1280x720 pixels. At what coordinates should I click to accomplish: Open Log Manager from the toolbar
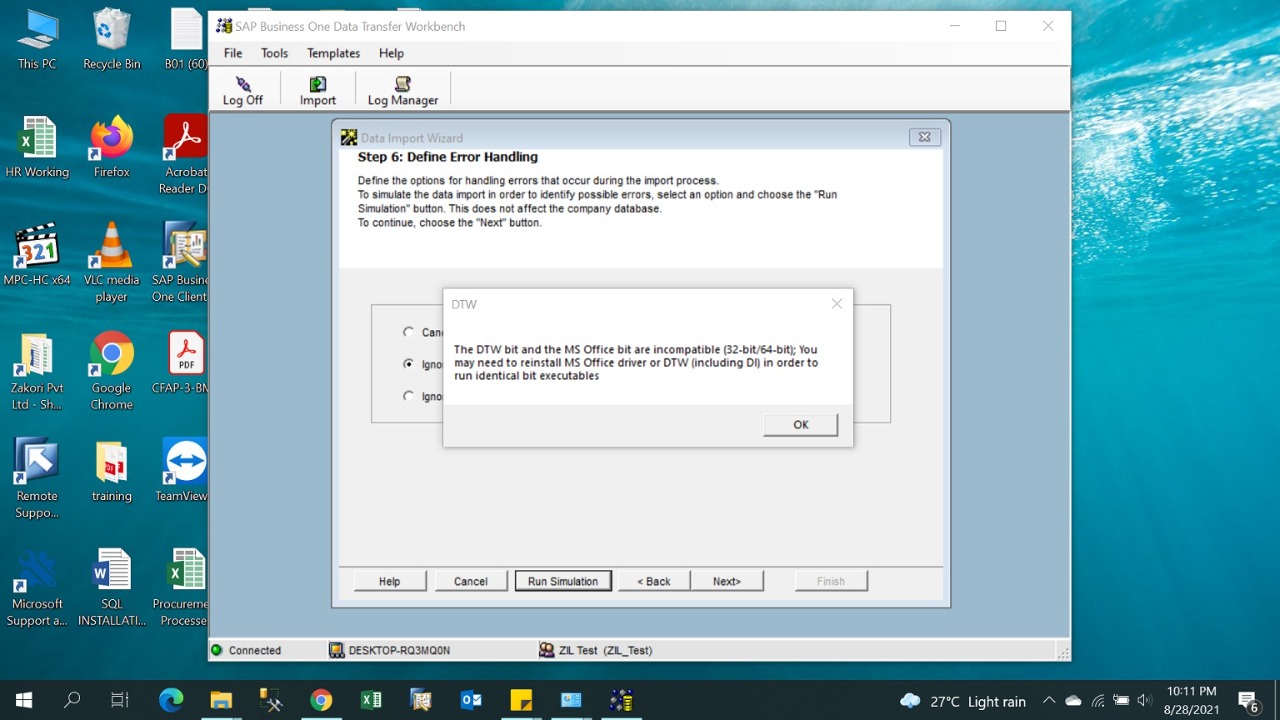(403, 89)
